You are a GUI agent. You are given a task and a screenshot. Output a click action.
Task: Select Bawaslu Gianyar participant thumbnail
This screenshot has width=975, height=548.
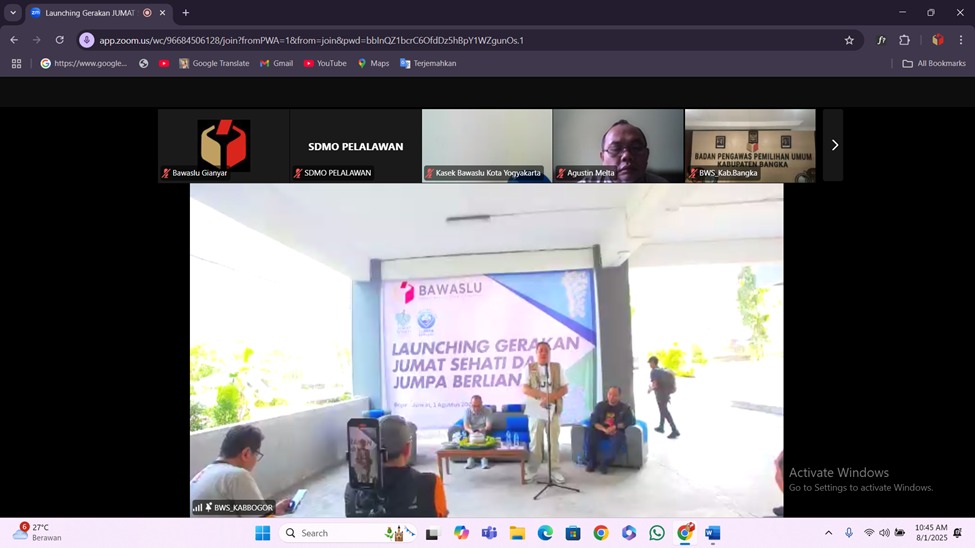[x=223, y=146]
